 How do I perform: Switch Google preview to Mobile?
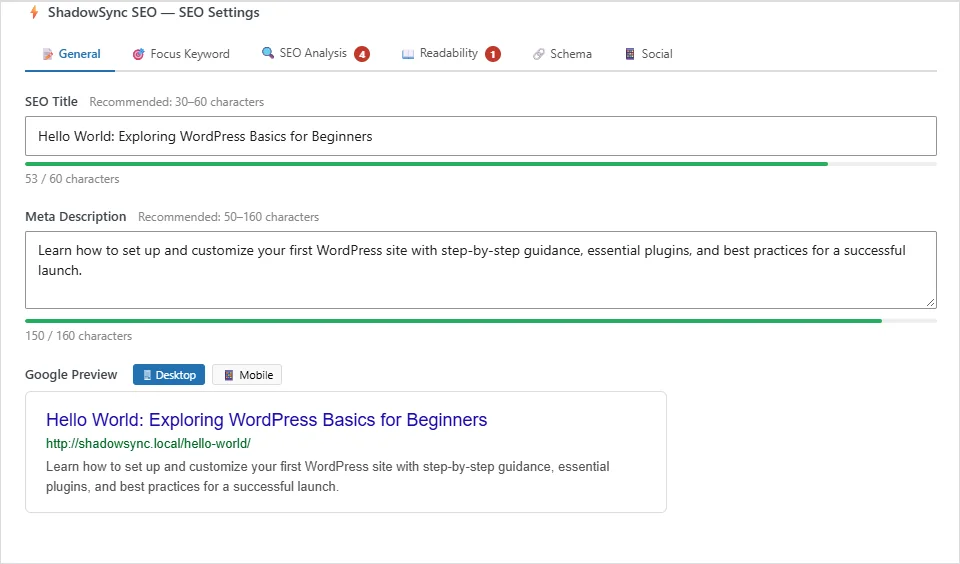247,375
